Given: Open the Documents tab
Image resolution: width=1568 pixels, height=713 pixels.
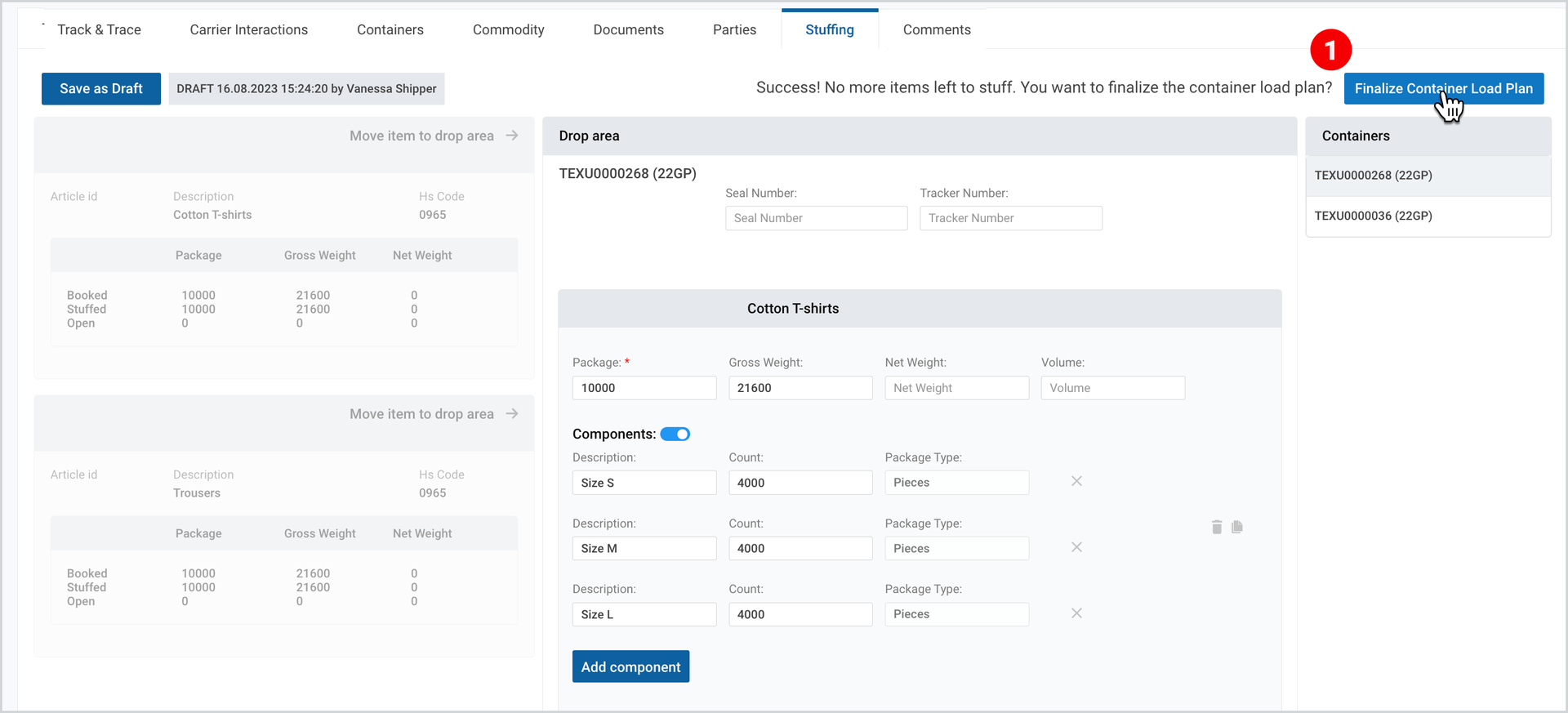Looking at the screenshot, I should coord(628,29).
